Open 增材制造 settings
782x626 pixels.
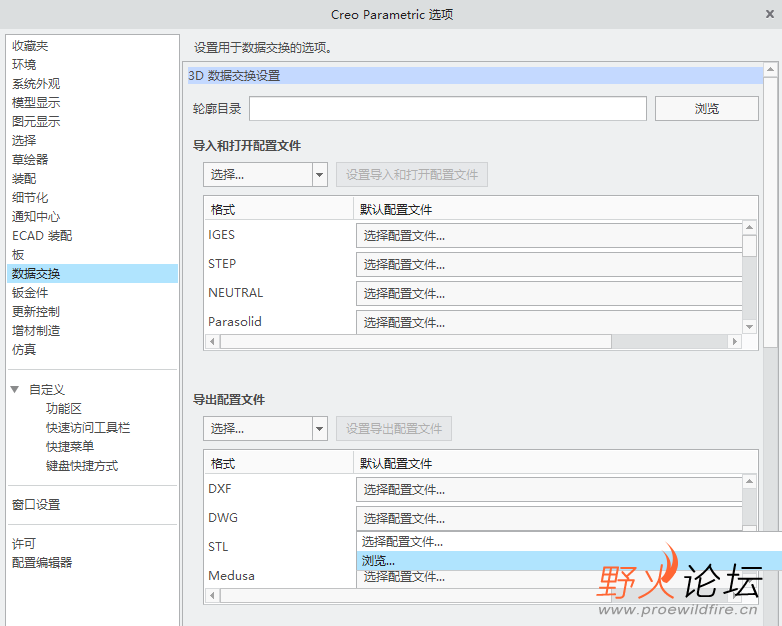[x=36, y=331]
